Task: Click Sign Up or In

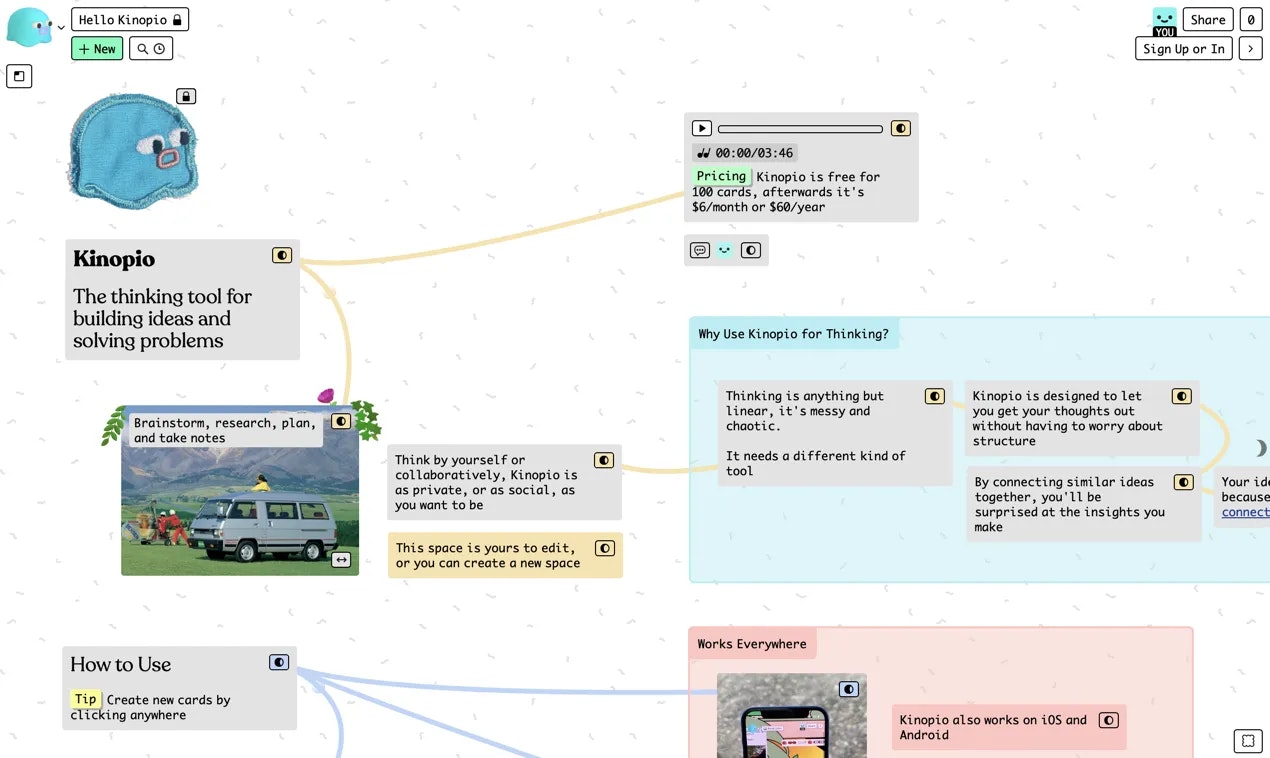Action: point(1184,48)
